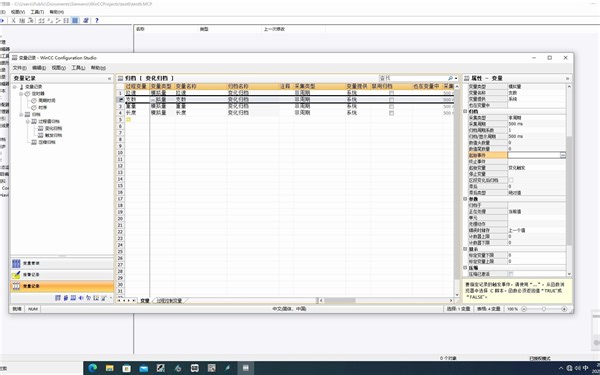Open the 编辑 menu in Configuration Studio
The height and width of the screenshot is (375, 600).
click(39, 68)
